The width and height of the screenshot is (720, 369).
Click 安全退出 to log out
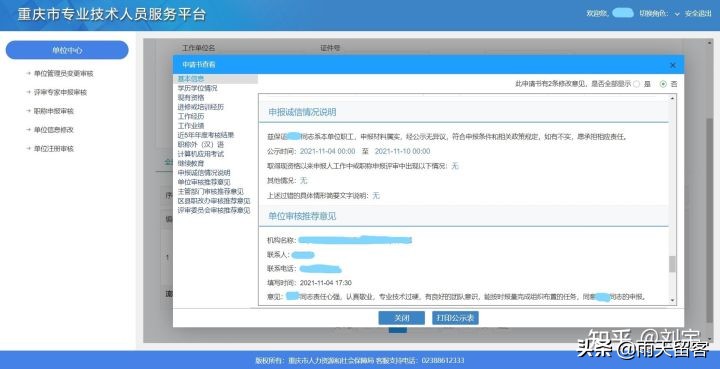pyautogui.click(x=698, y=14)
